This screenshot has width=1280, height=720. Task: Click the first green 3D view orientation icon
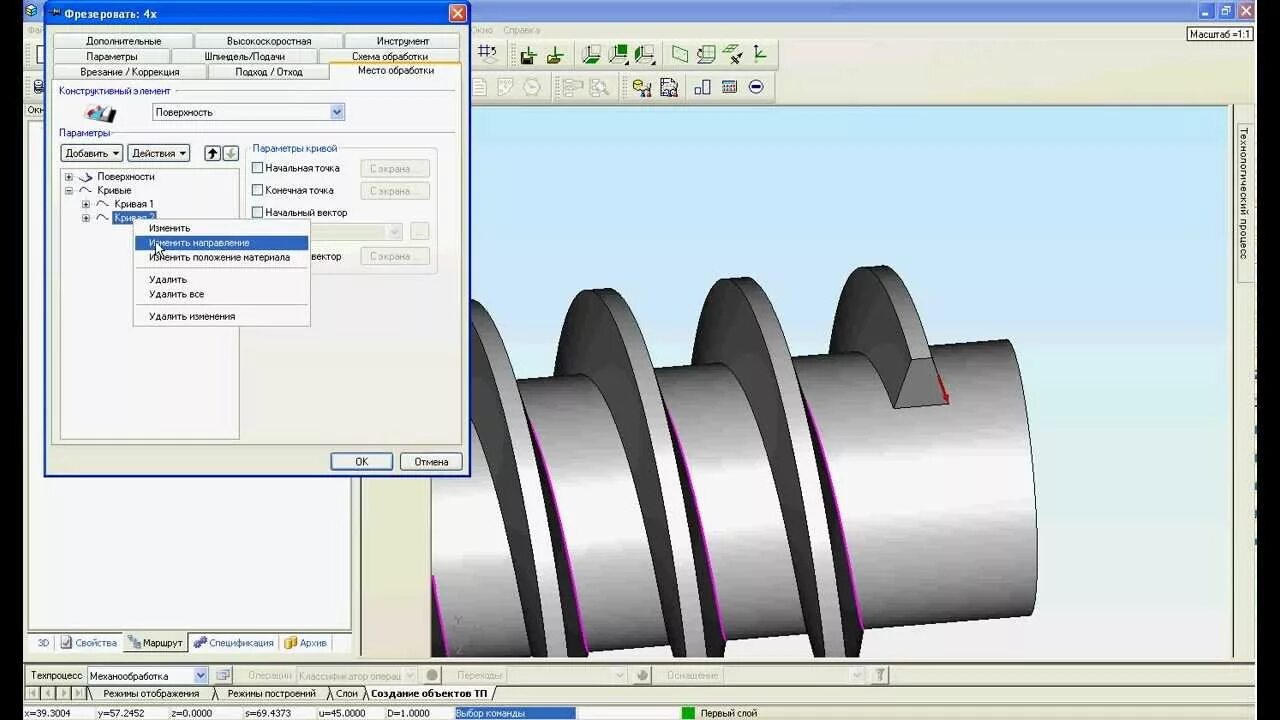pos(592,55)
